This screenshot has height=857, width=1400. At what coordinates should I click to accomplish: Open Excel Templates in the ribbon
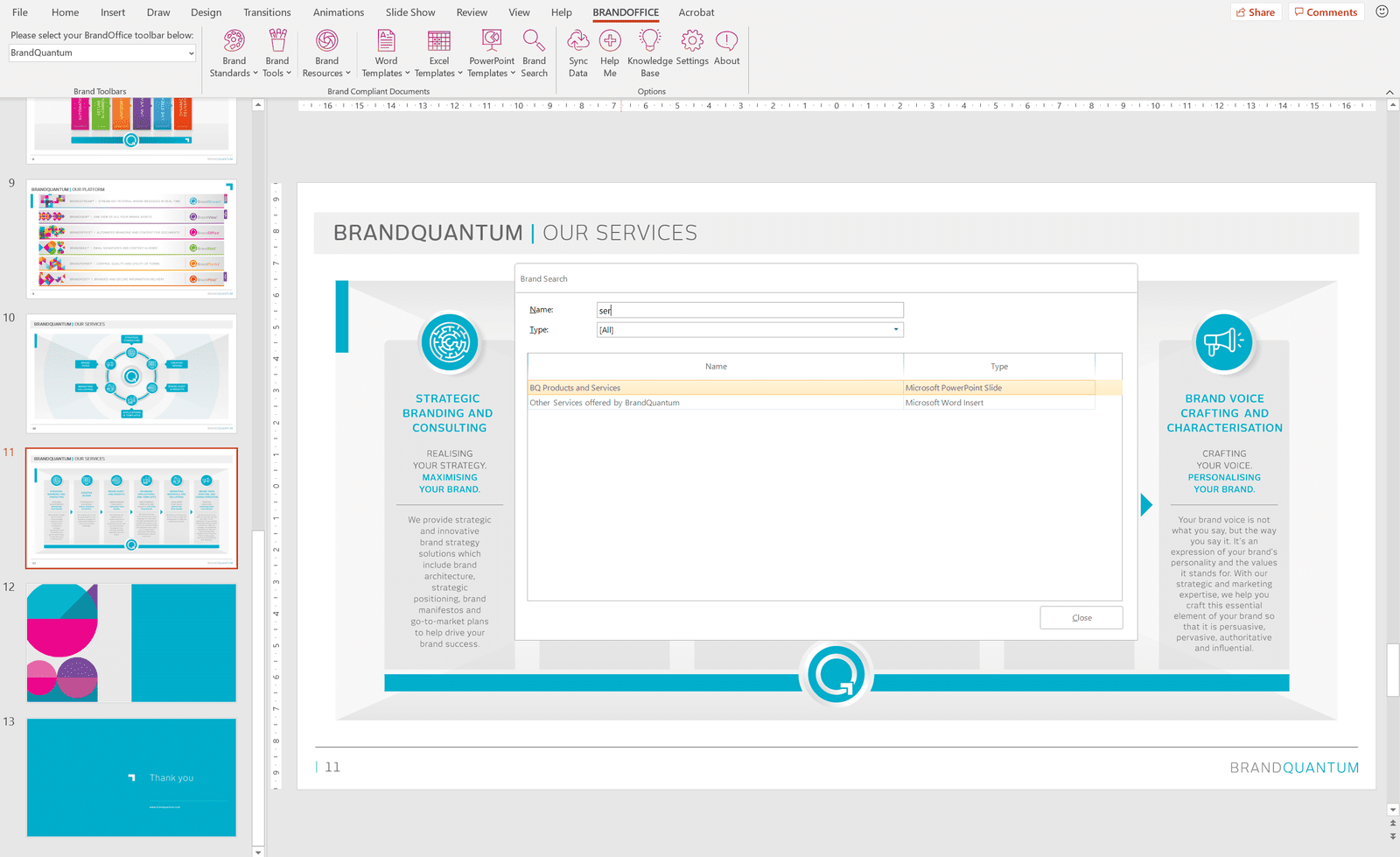(x=438, y=41)
